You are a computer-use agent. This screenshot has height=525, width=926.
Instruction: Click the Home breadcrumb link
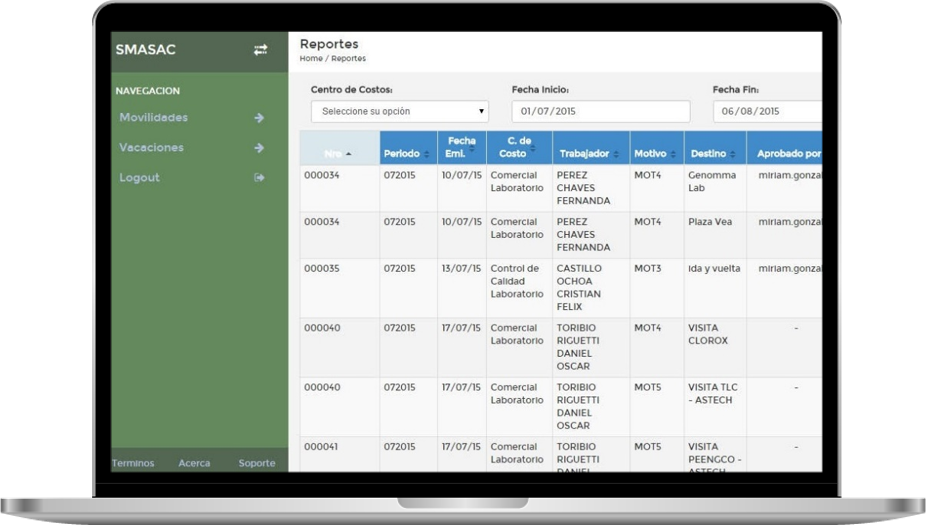[x=310, y=59]
